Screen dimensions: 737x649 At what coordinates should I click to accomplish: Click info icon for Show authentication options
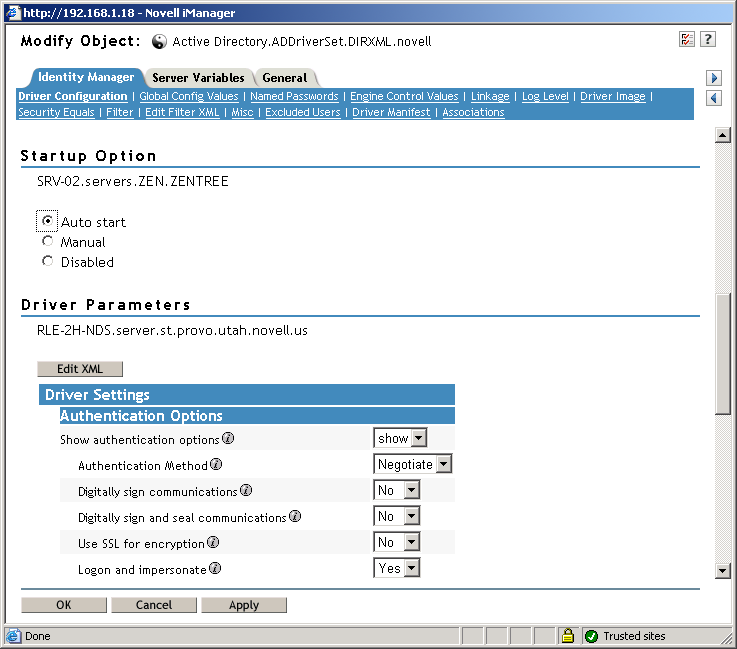pyautogui.click(x=228, y=438)
